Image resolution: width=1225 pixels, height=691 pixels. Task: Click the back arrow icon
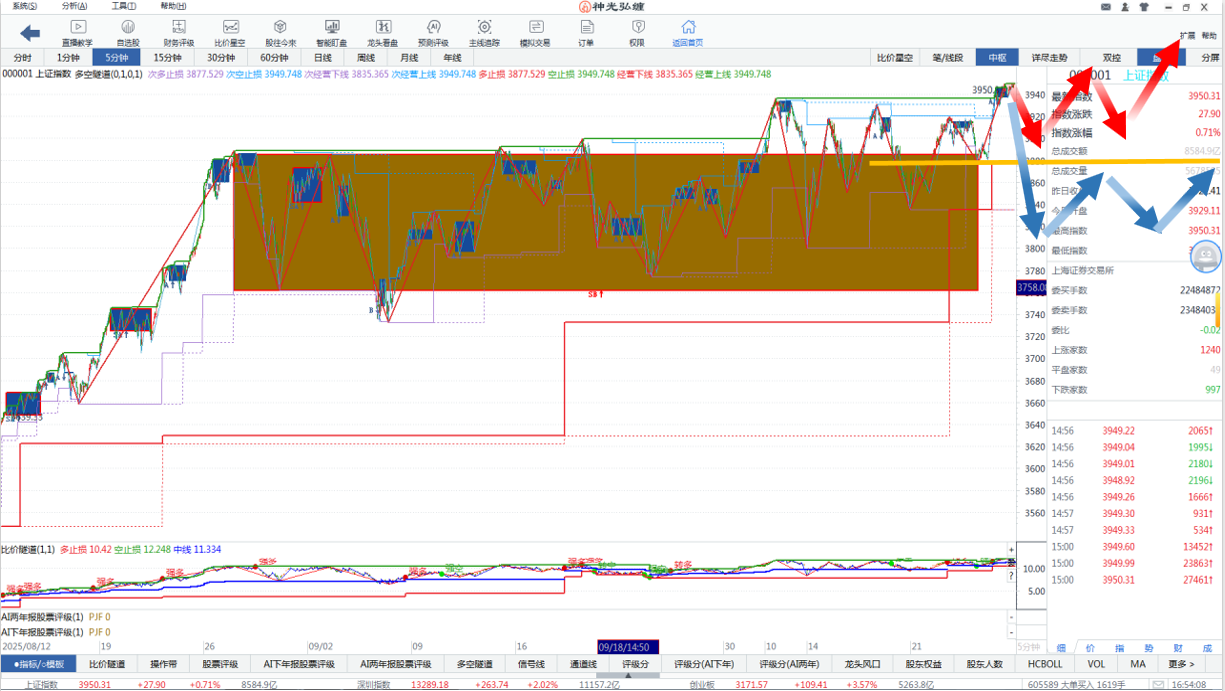(30, 34)
